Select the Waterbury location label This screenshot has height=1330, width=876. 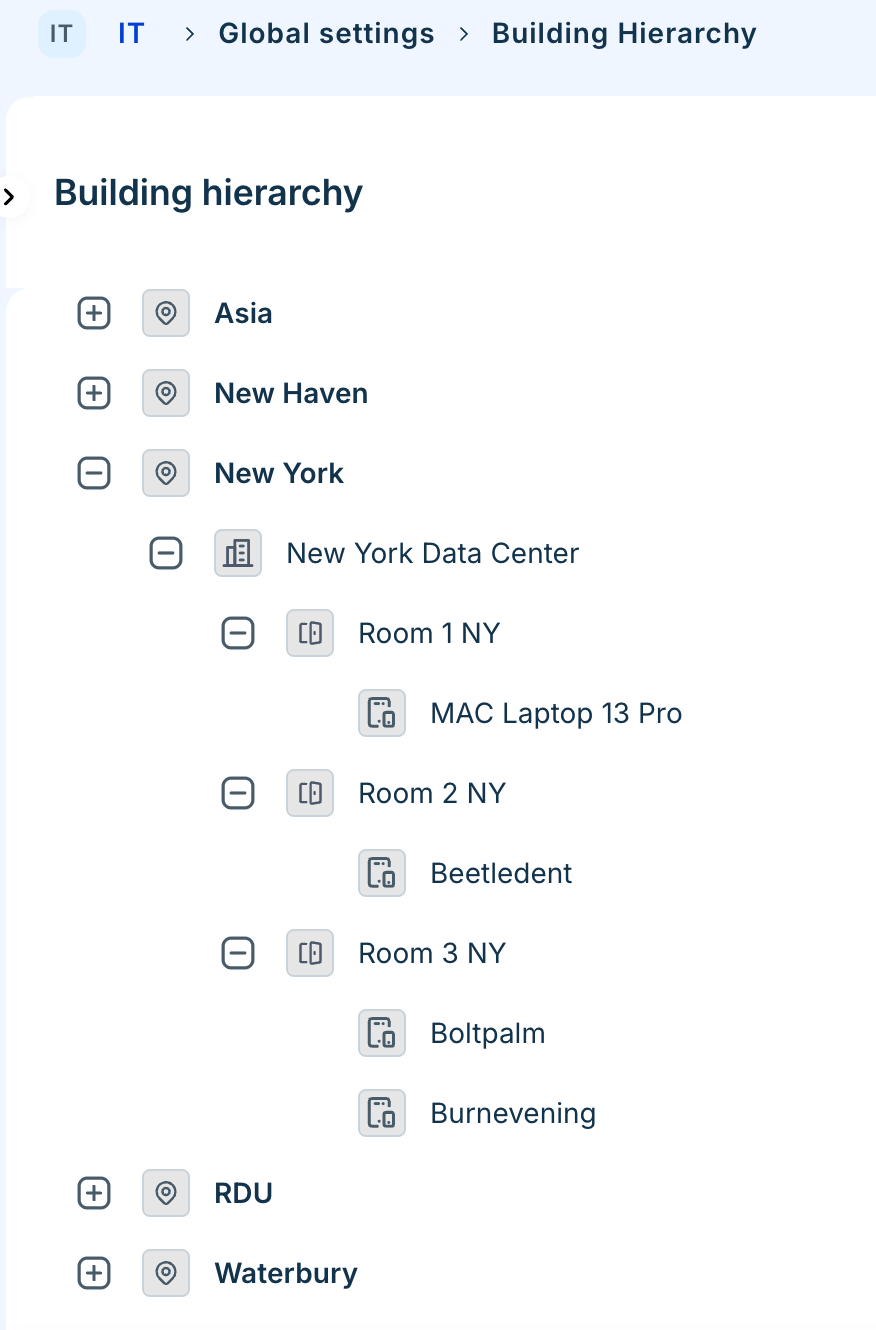click(x=286, y=1273)
